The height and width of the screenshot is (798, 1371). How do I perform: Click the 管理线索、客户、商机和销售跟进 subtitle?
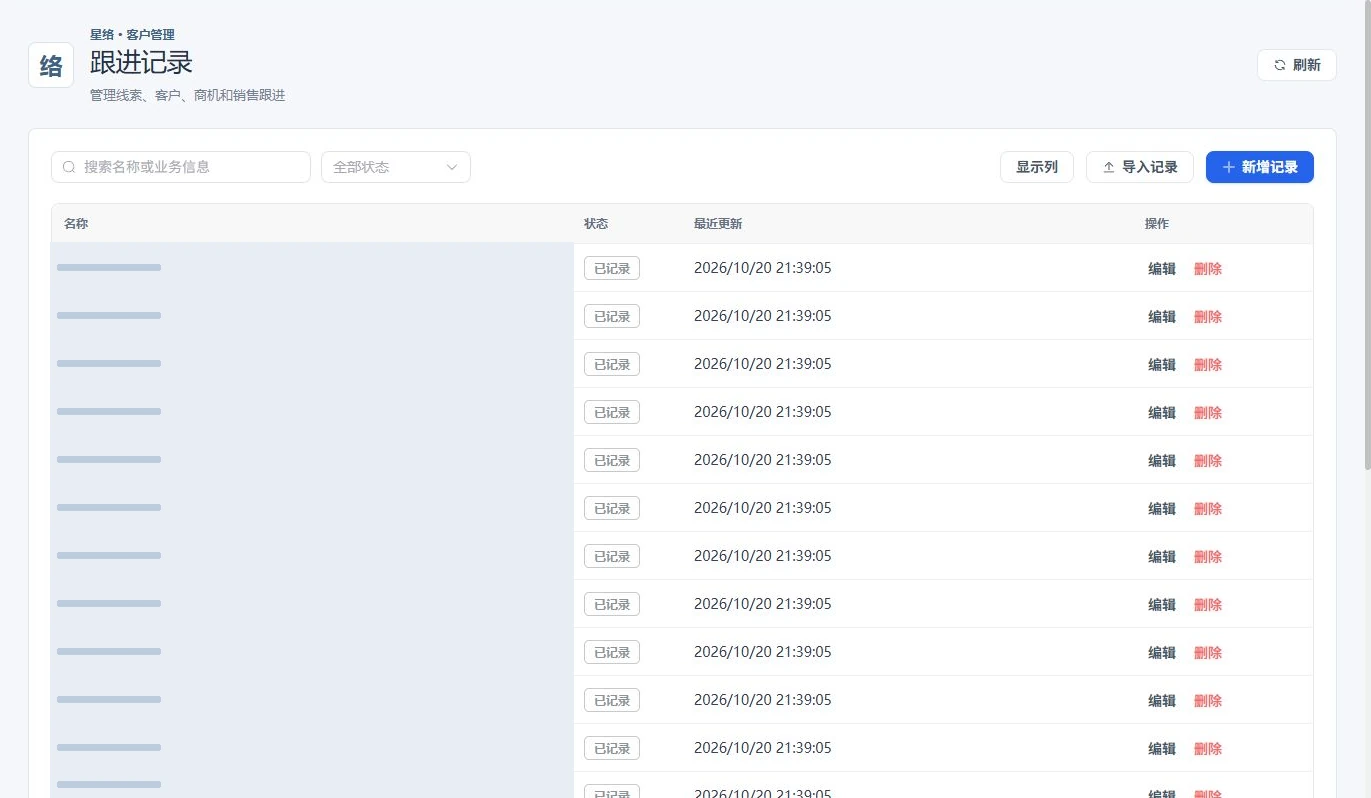pyautogui.click(x=188, y=96)
